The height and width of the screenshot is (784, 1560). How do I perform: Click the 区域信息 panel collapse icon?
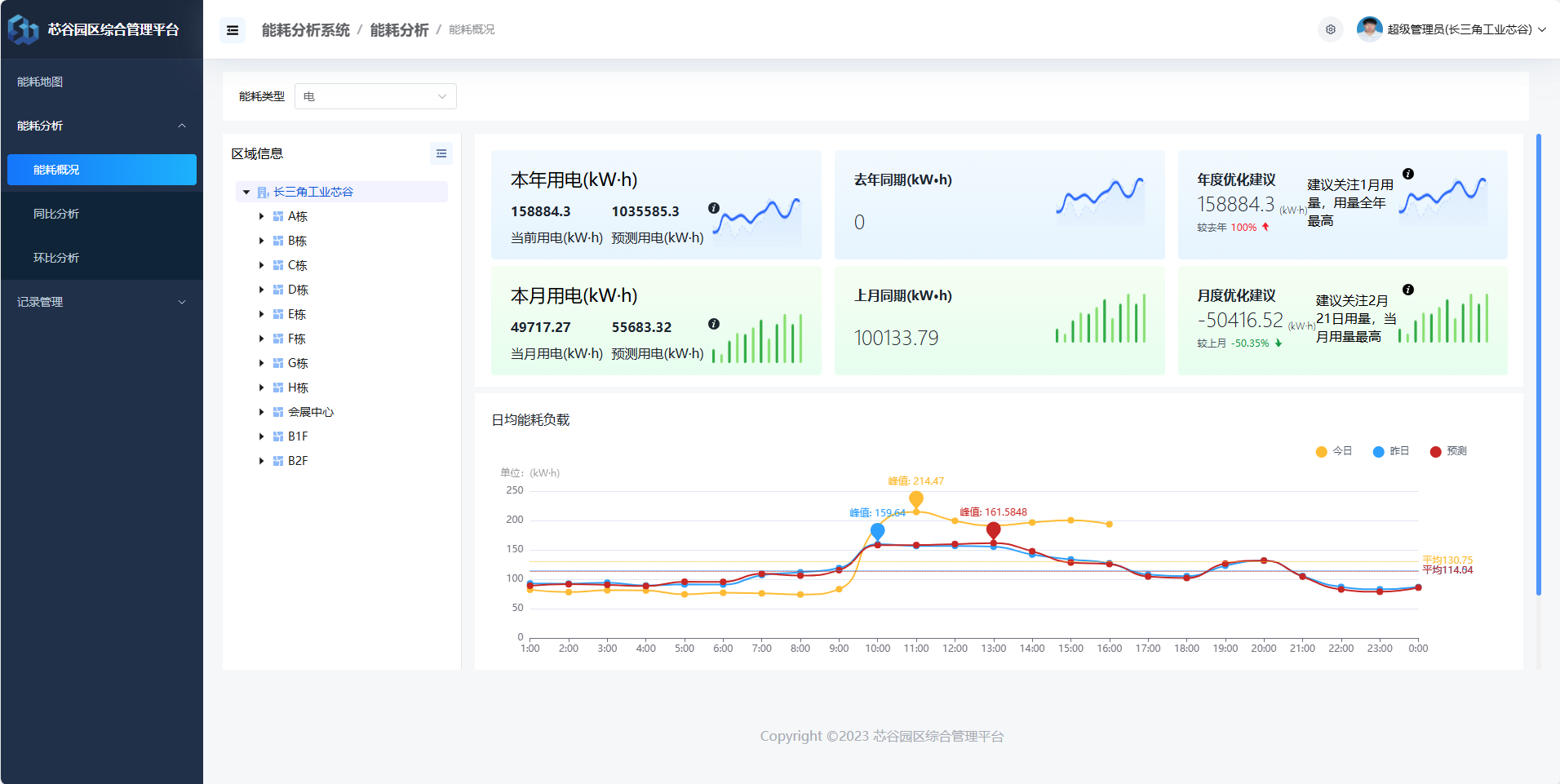pyautogui.click(x=441, y=153)
